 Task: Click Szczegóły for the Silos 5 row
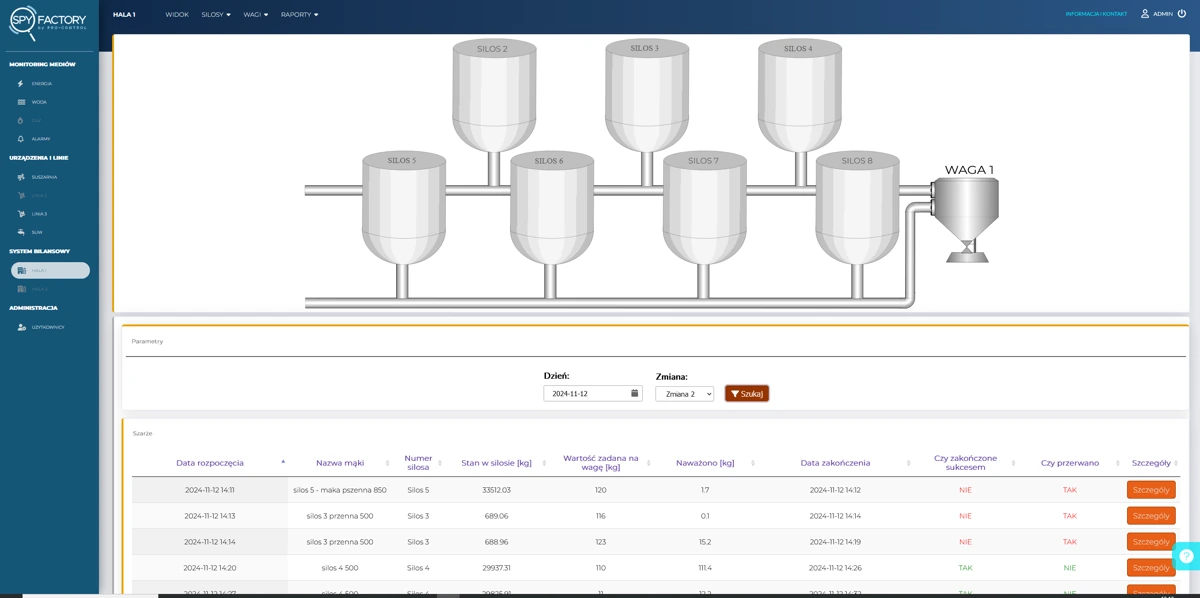[1150, 490]
